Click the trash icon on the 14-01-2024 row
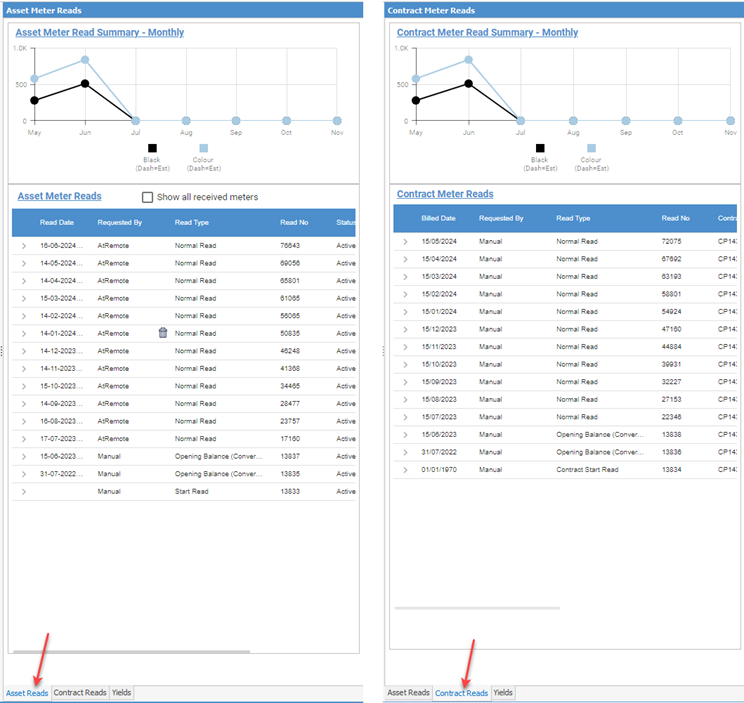 click(x=163, y=333)
